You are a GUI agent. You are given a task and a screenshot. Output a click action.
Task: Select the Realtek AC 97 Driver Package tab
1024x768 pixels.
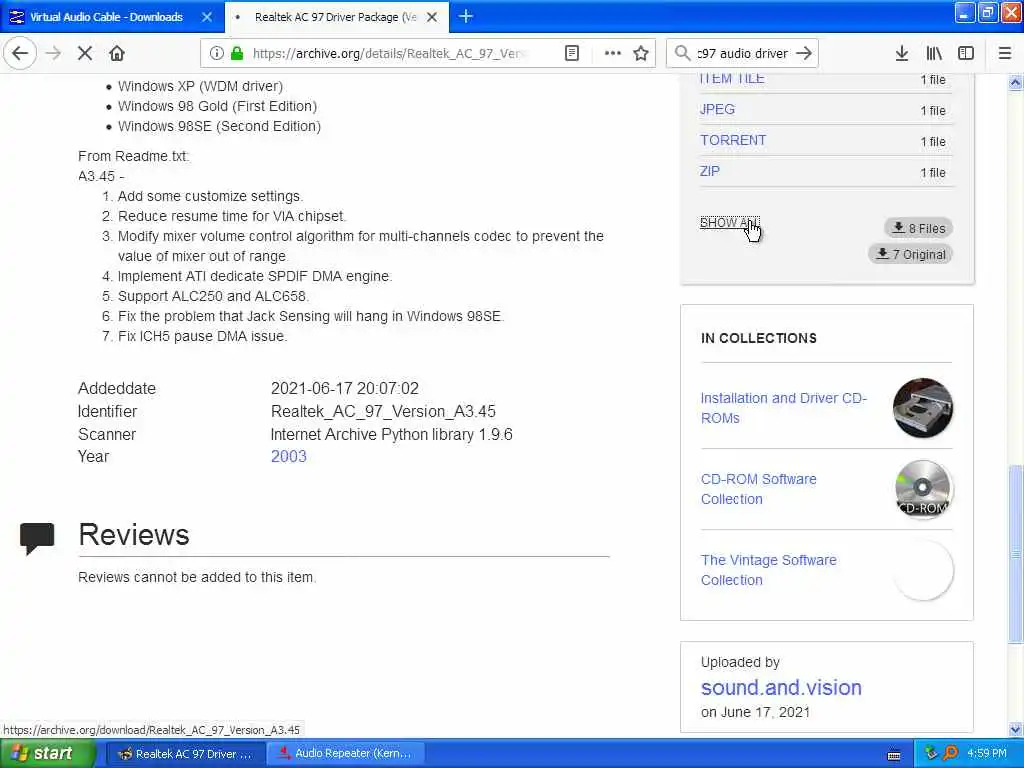336,17
